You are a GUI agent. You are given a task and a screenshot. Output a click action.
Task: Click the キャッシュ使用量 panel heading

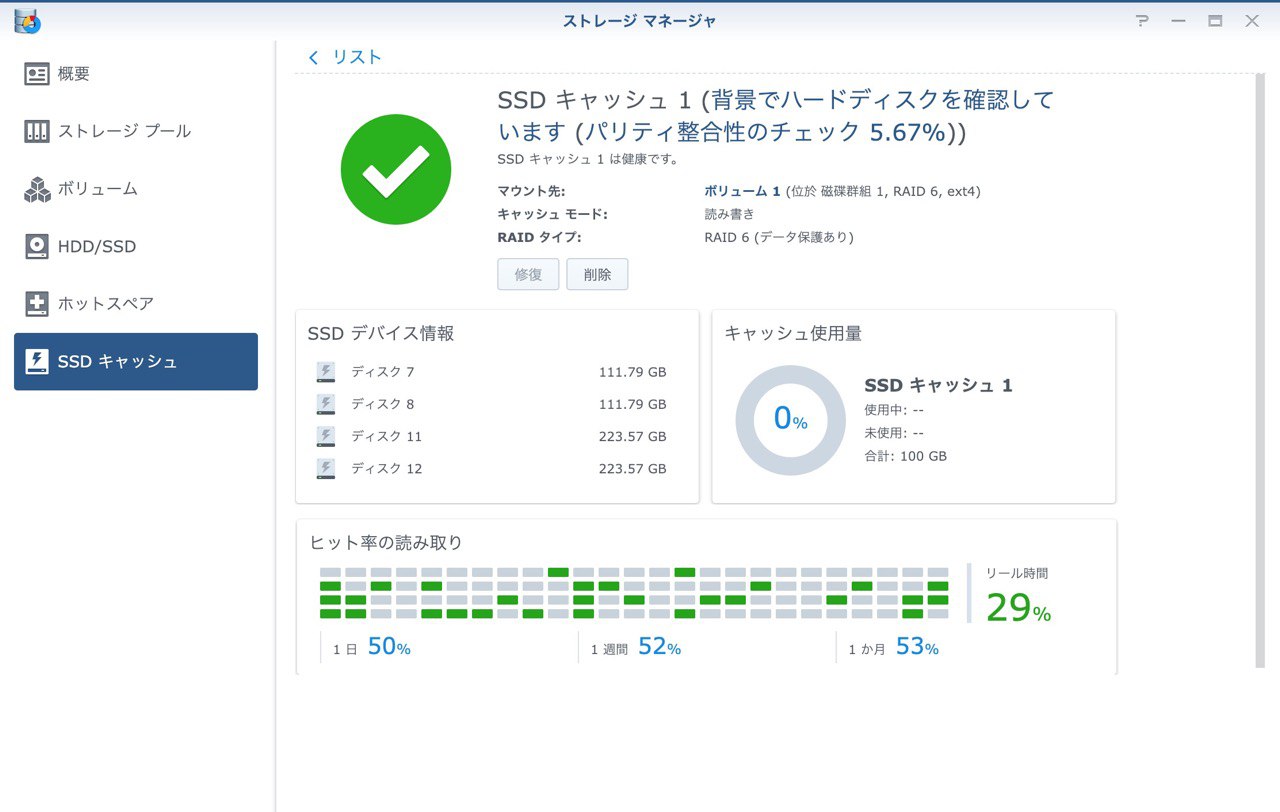793,334
